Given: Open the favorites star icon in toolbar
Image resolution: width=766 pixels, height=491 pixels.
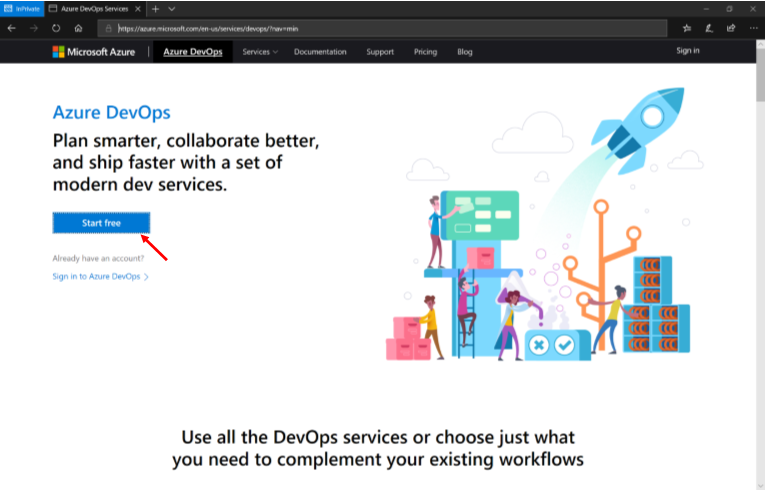Looking at the screenshot, I should pyautogui.click(x=686, y=28).
